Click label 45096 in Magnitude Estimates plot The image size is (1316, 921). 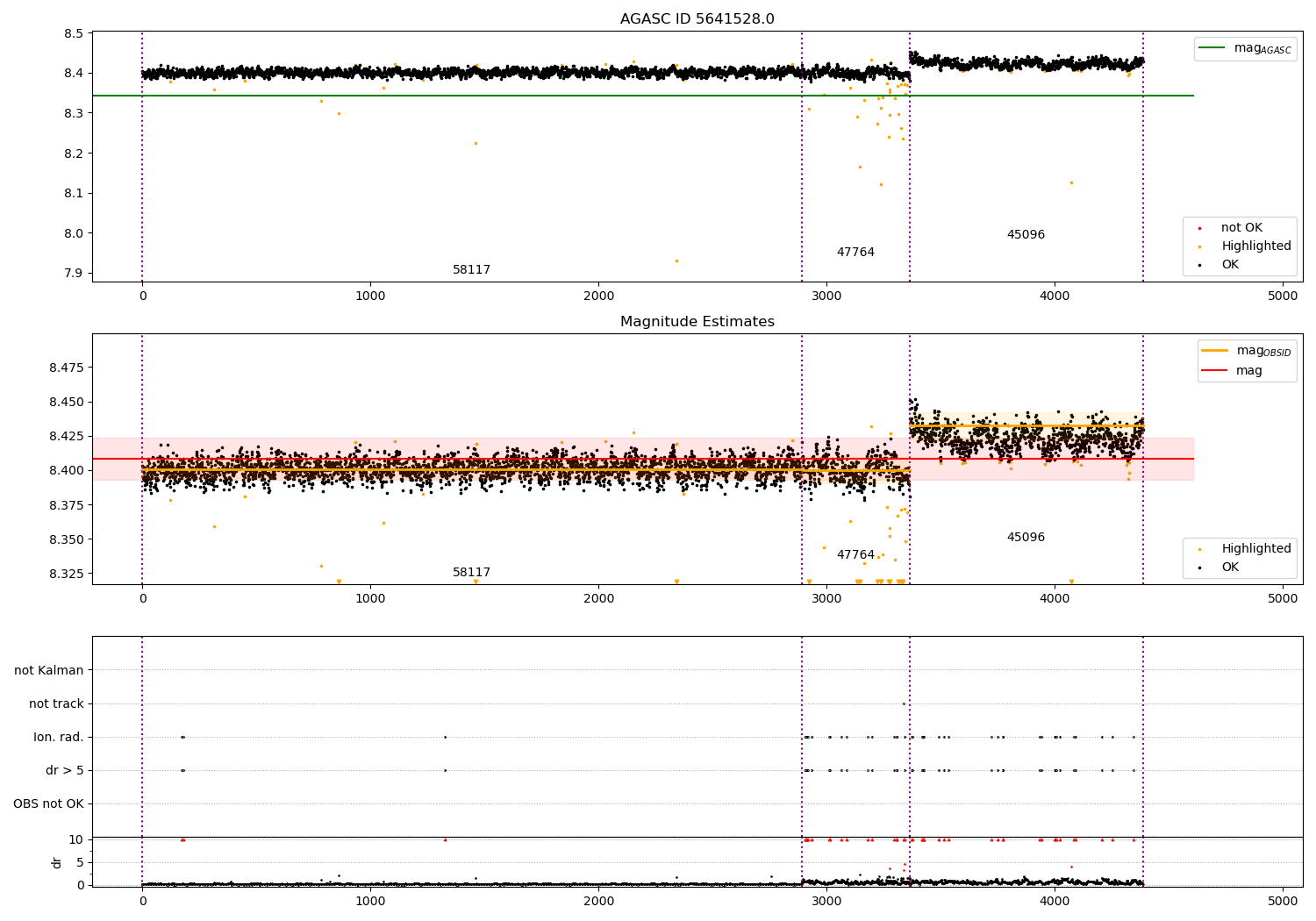click(x=1026, y=538)
